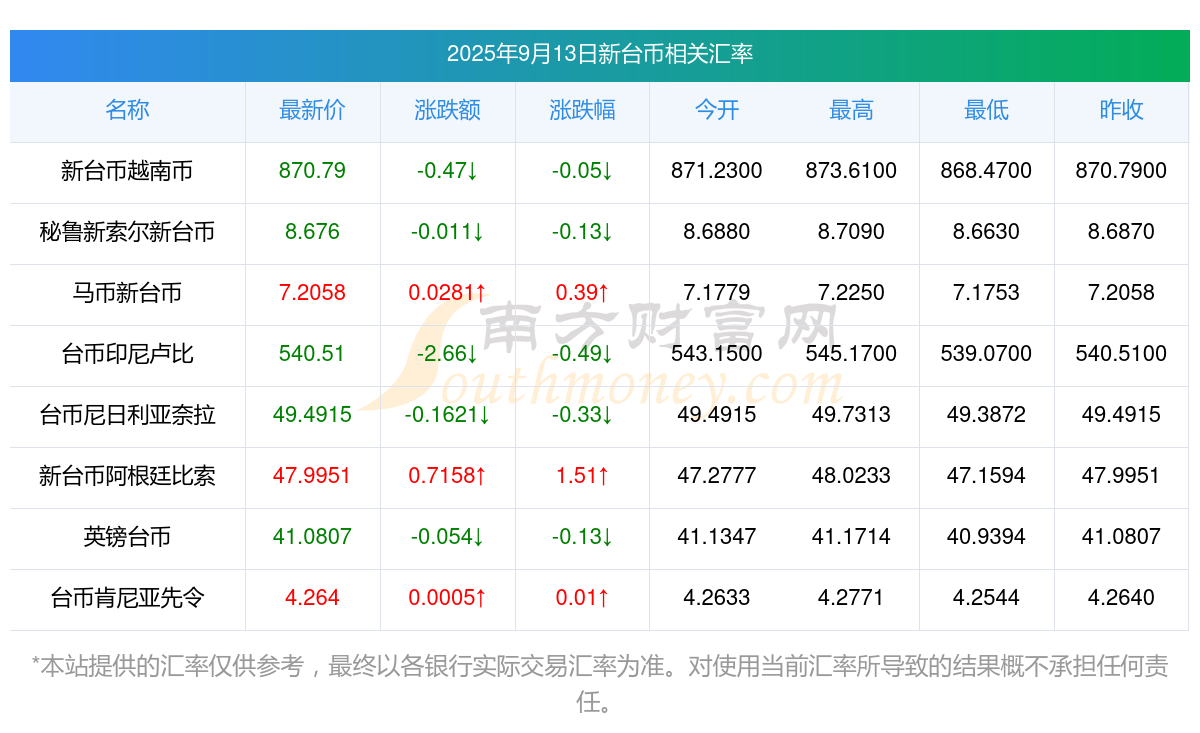This screenshot has width=1200, height=733.
Task: Click previous close 540.5100
Action: (1121, 354)
